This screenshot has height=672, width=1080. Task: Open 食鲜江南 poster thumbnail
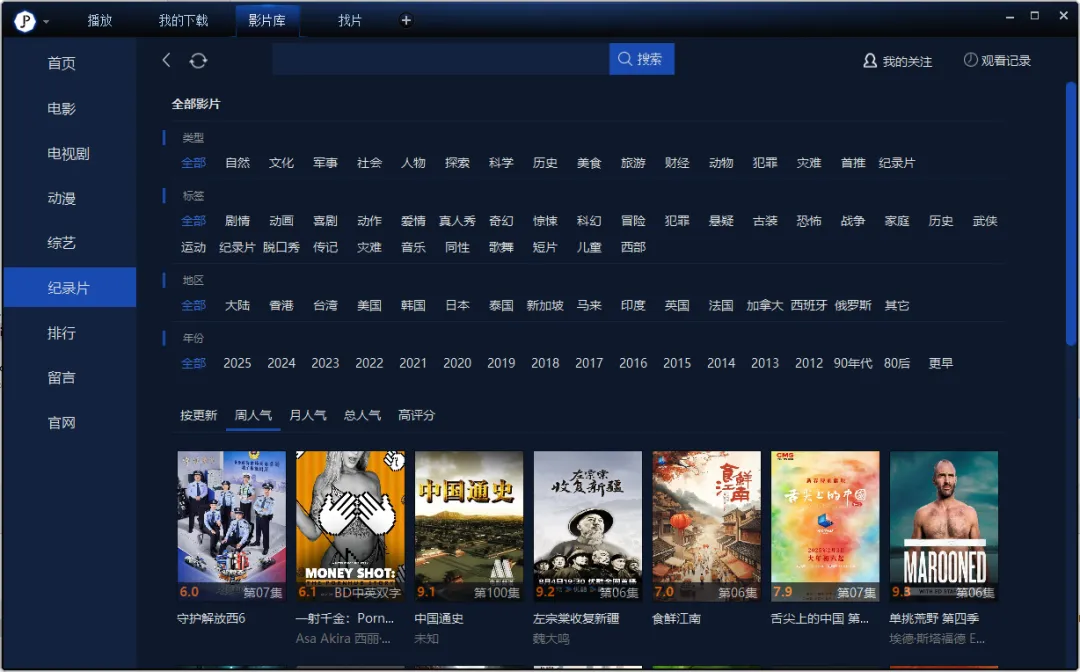point(707,526)
